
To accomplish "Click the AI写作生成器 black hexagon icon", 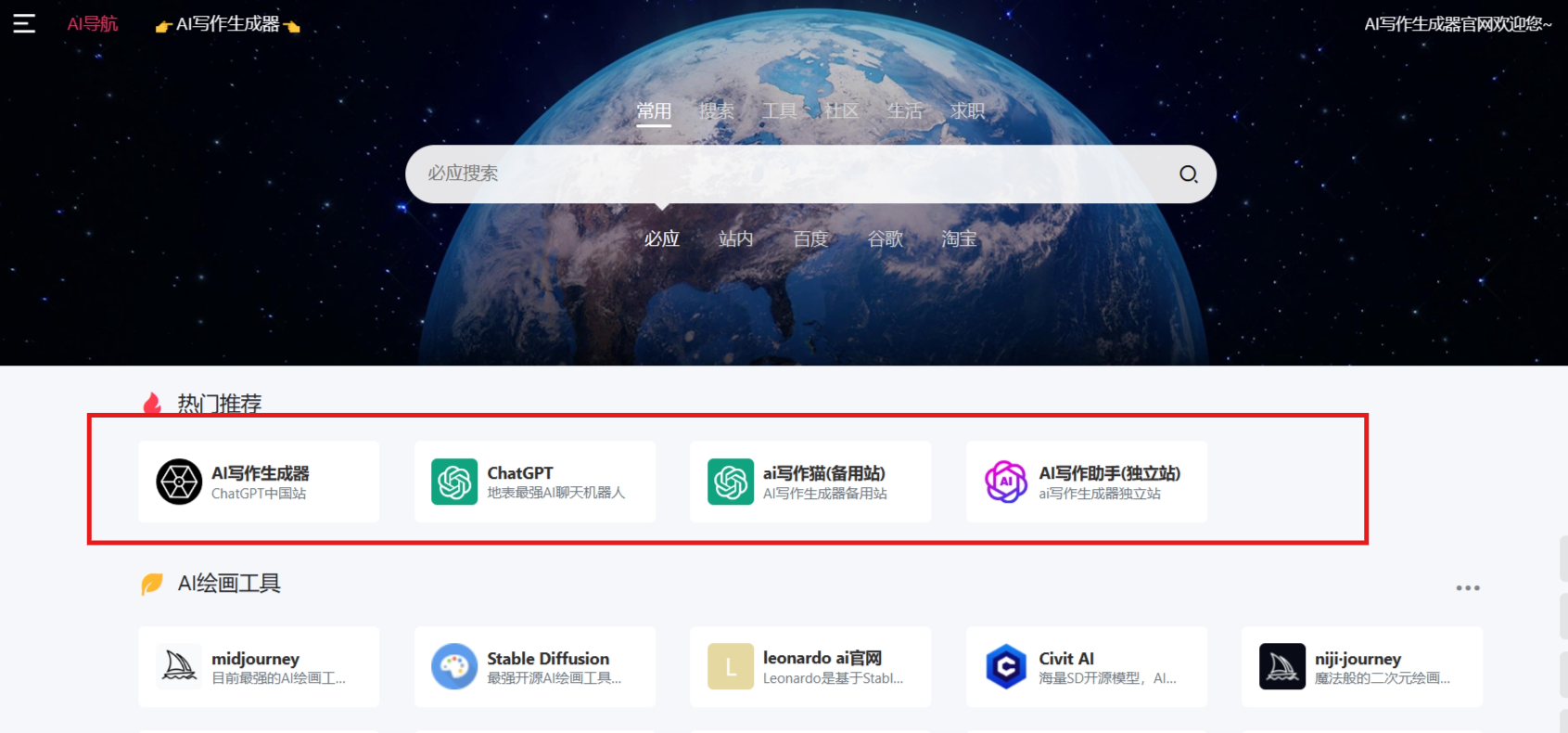I will point(179,482).
